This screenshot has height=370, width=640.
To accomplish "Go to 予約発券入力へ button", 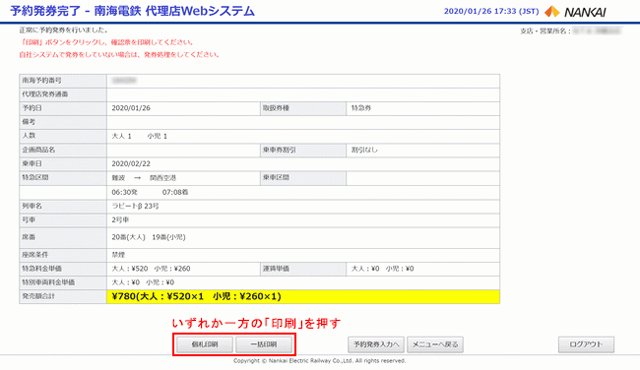I will coord(376,344).
